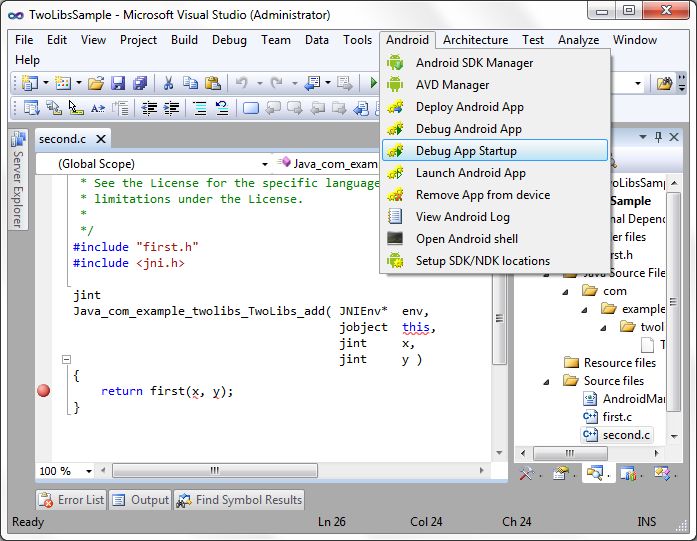Start debugging with the green play icon
The width and height of the screenshot is (697, 541).
coord(373,83)
